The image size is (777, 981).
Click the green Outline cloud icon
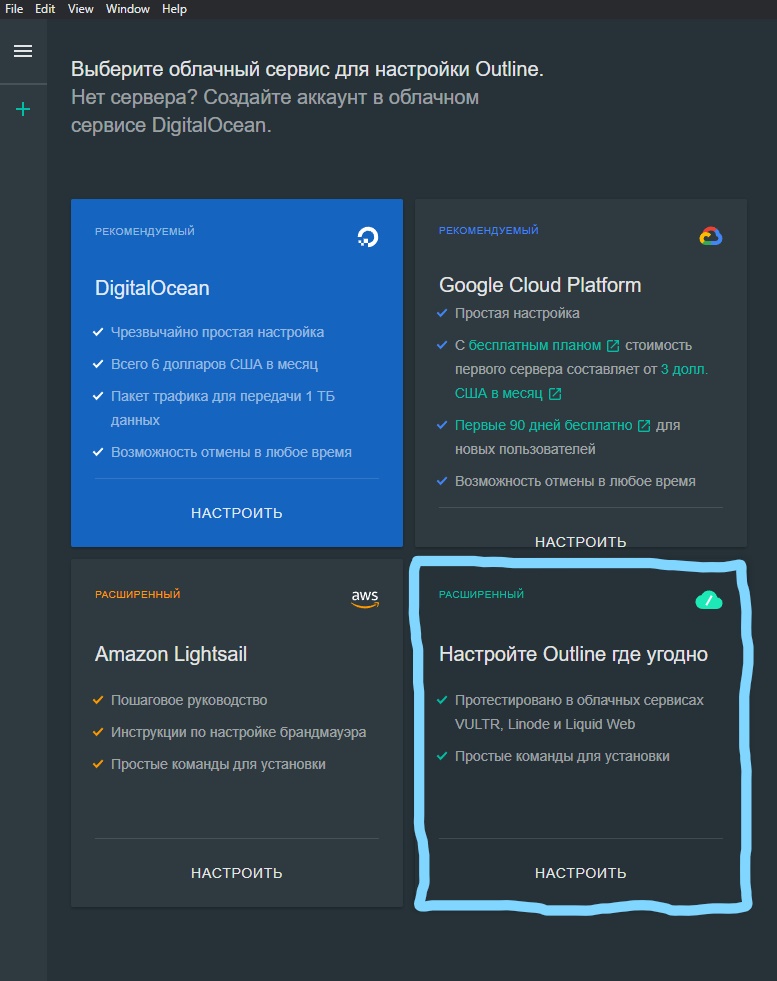tap(709, 601)
